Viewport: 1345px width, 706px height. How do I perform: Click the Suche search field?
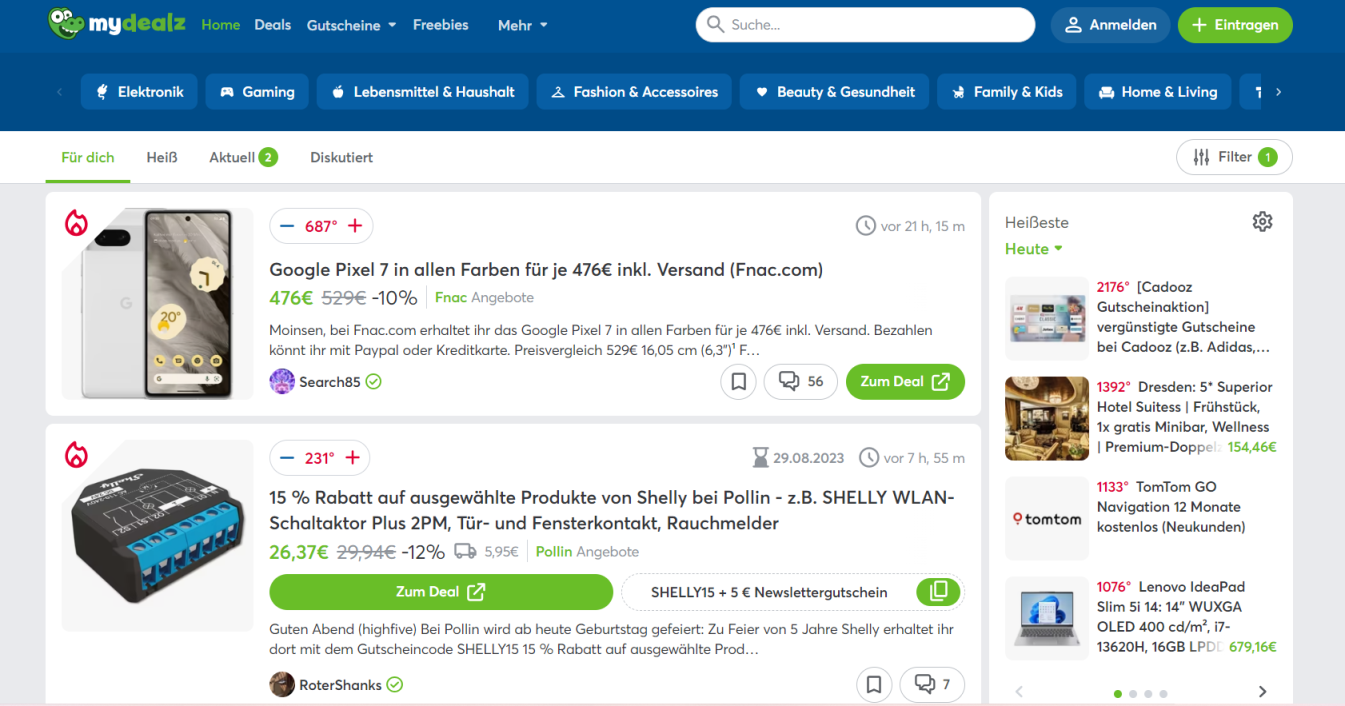pos(865,25)
